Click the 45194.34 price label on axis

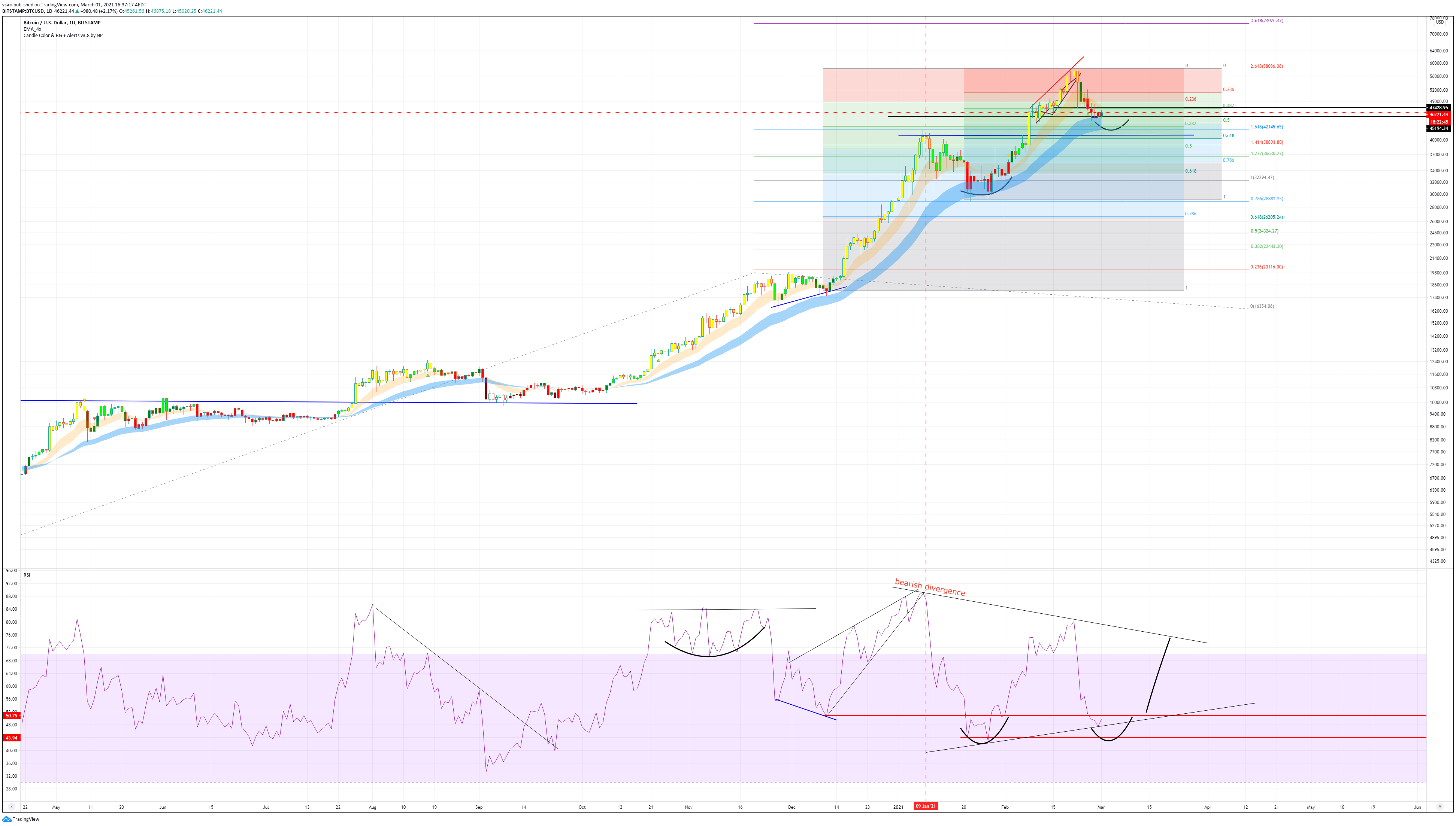(x=1438, y=128)
